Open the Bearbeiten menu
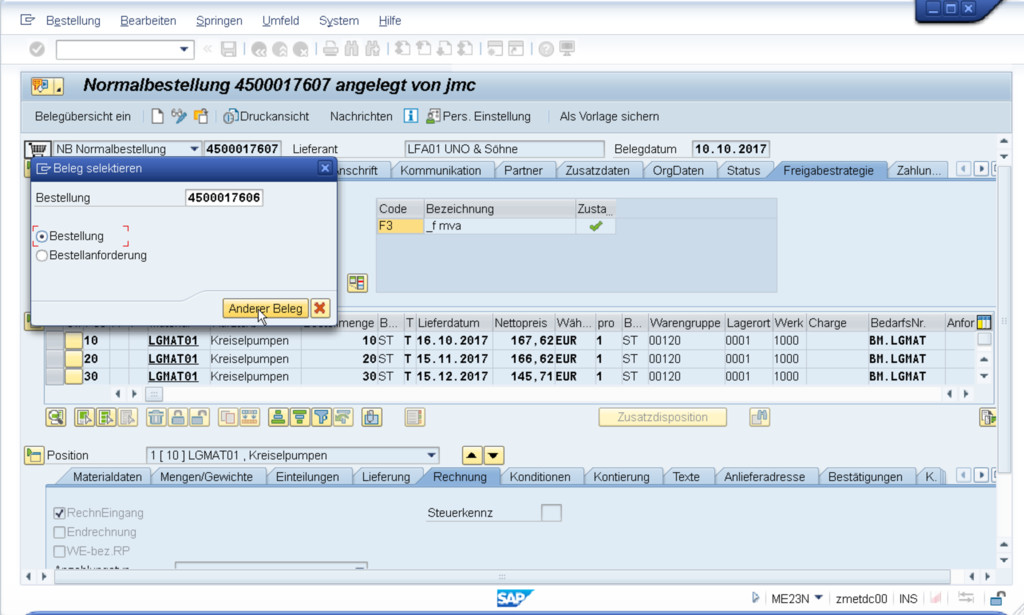The width and height of the screenshot is (1024, 615). tap(148, 20)
